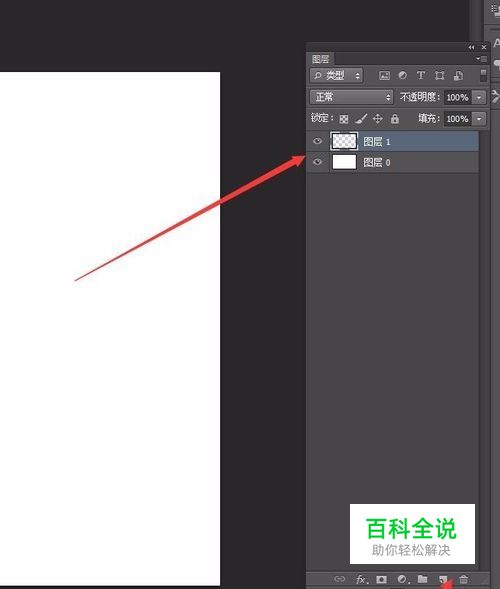The width and height of the screenshot is (500, 589).
Task: Close the Layers panel with the X
Action: tap(484, 47)
